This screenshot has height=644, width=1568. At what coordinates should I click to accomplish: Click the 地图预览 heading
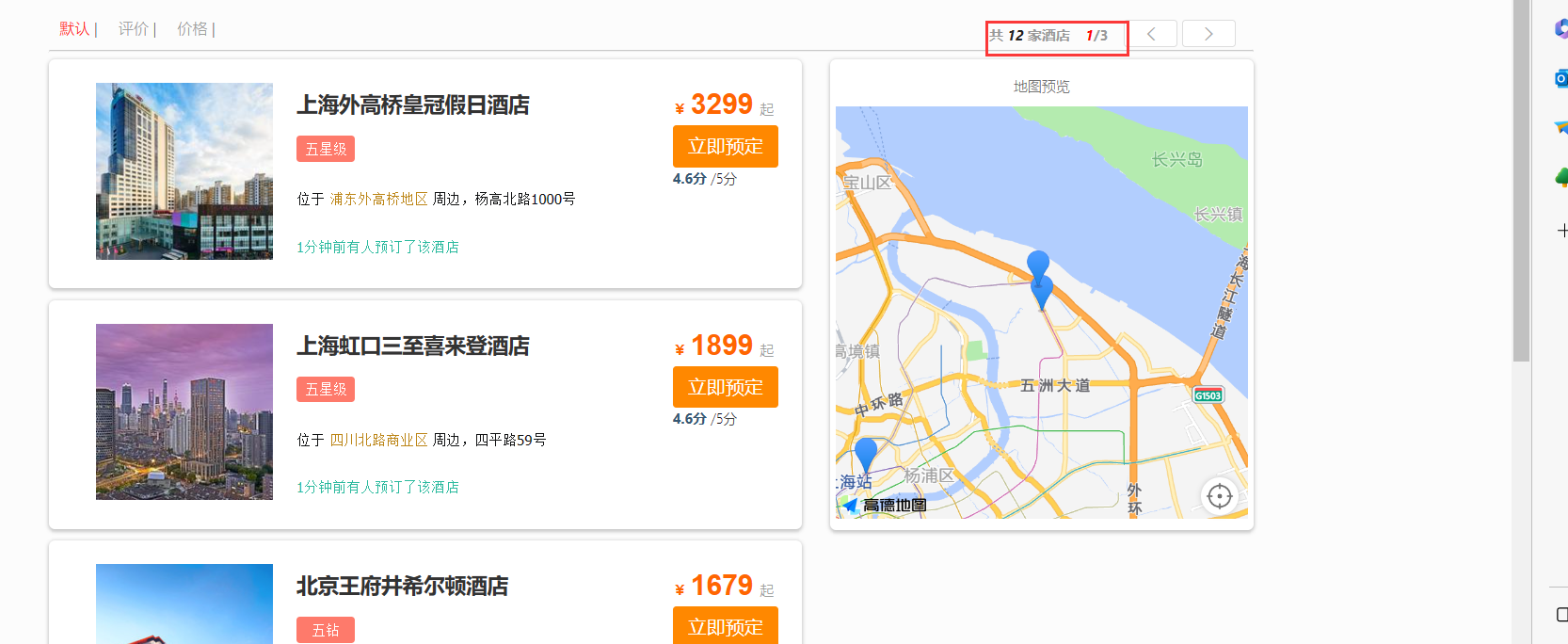pyautogui.click(x=1042, y=87)
